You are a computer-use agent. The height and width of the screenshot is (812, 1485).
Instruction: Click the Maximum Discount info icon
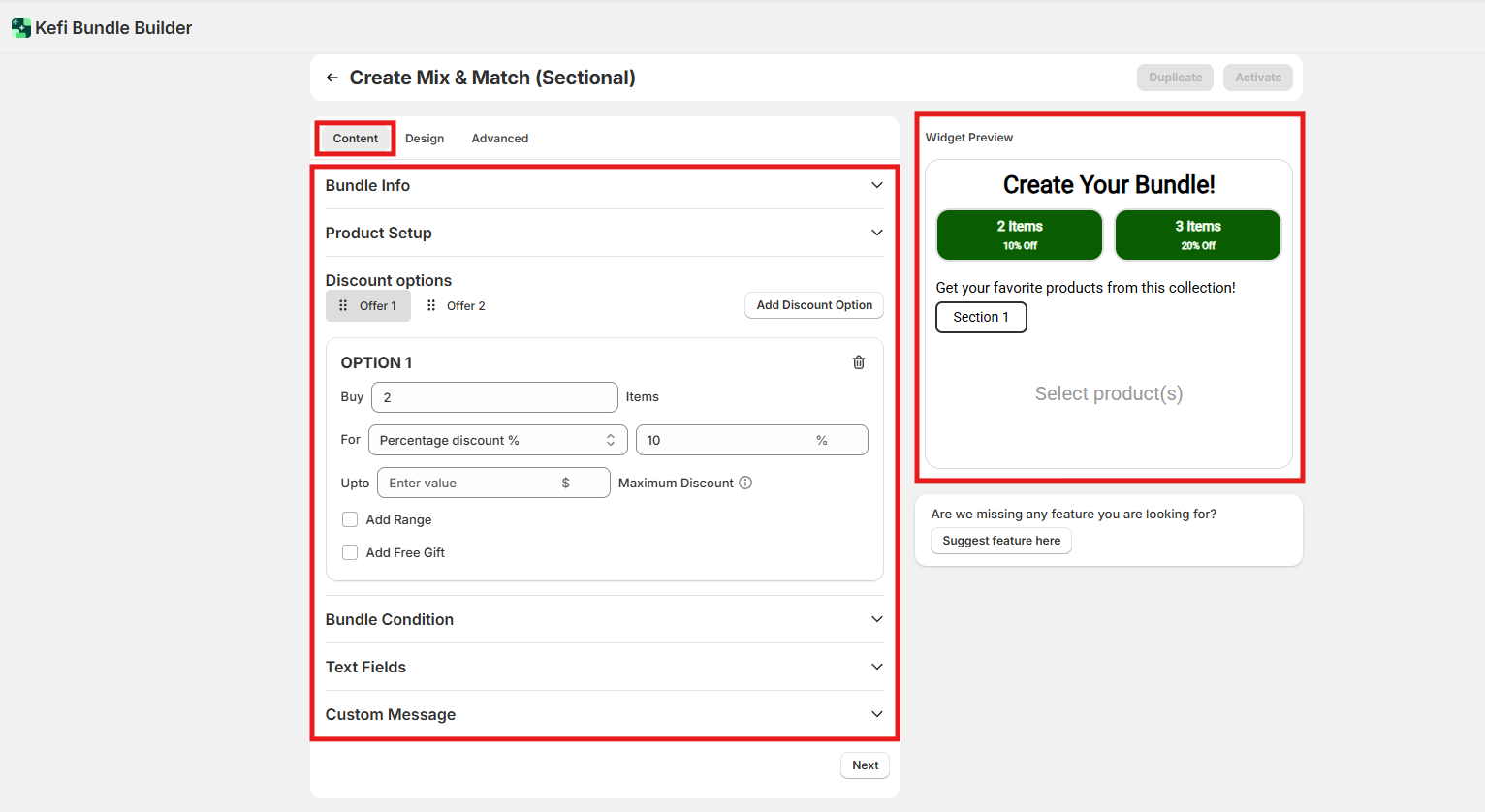coord(745,483)
